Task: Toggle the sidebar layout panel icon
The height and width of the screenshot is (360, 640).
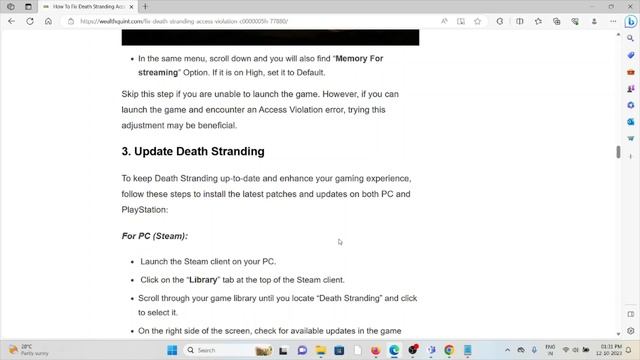Action: click(631, 314)
